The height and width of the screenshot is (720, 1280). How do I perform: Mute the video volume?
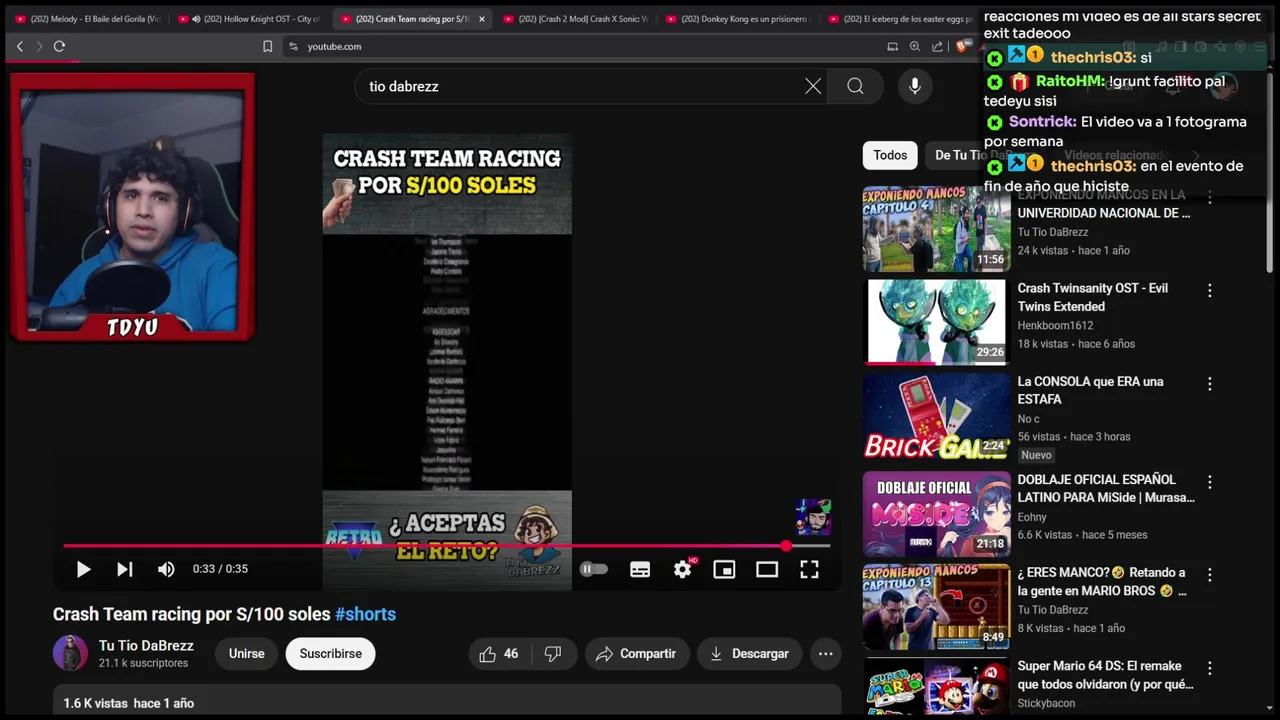coord(166,569)
